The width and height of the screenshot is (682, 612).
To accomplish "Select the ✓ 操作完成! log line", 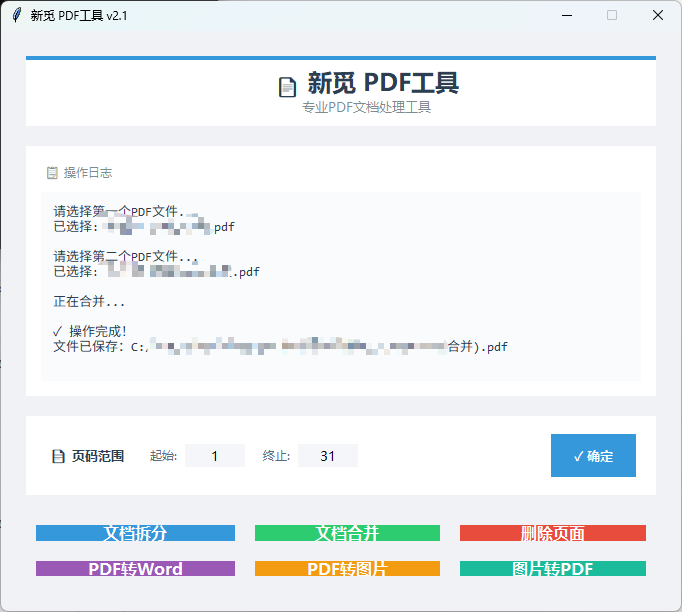I will (x=90, y=331).
